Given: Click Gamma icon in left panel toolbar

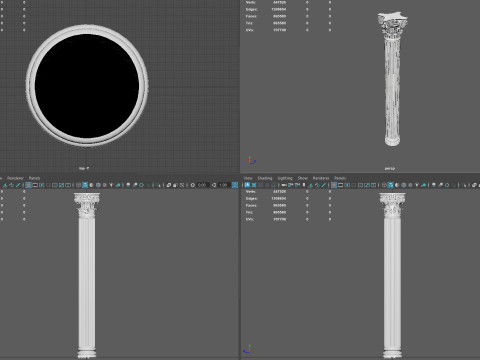Looking at the screenshot, I should pyautogui.click(x=214, y=185).
